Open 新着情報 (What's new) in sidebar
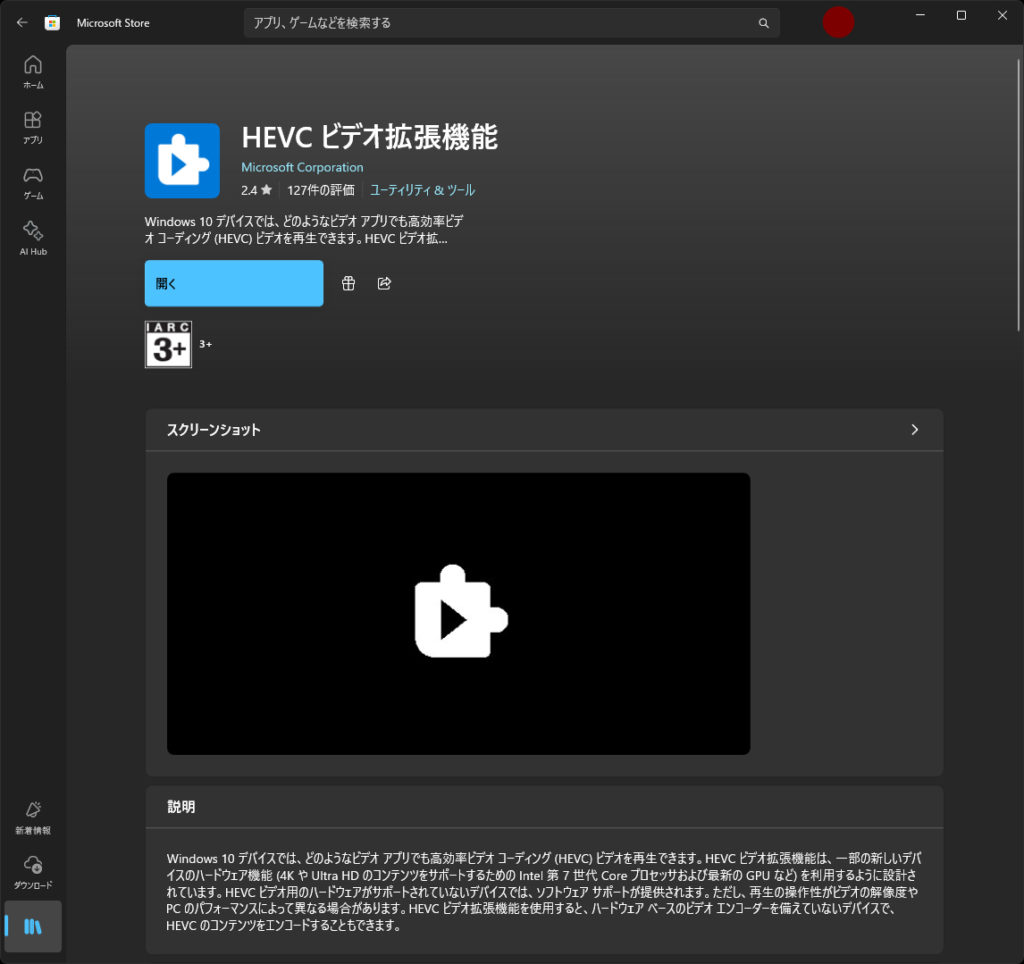The image size is (1024, 964). point(33,816)
